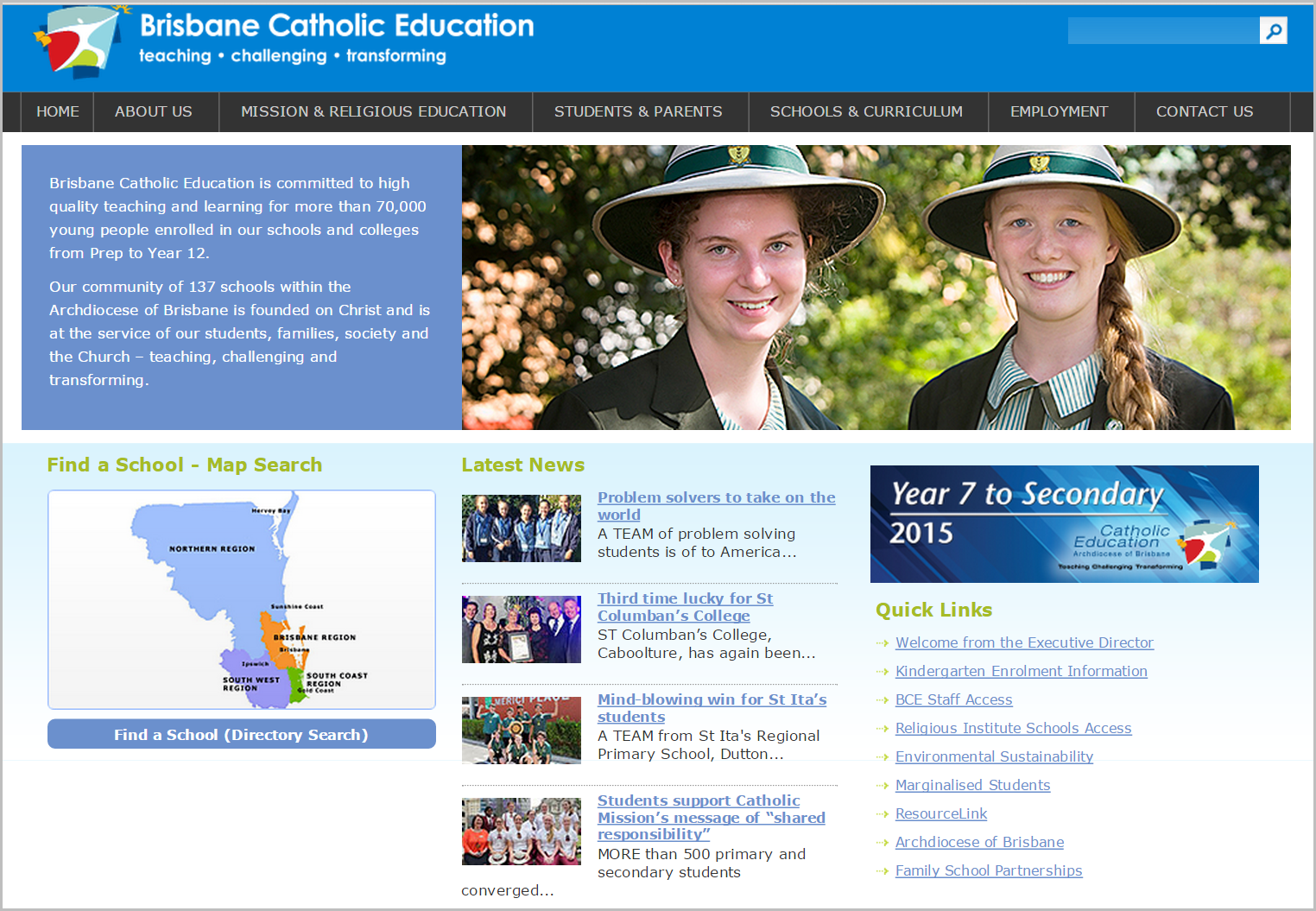Click the Quick Links heading
Viewport: 1316px width, 911px height.
click(x=933, y=610)
